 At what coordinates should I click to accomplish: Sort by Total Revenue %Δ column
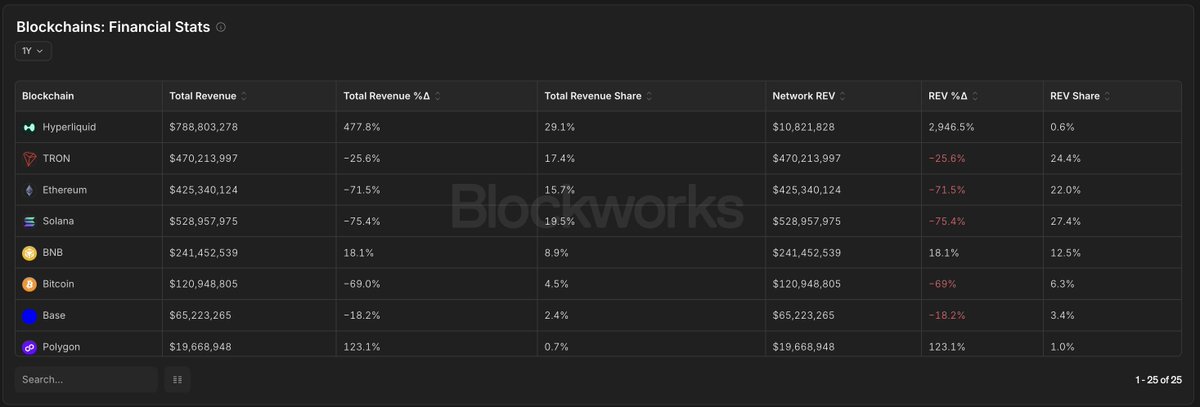(438, 96)
